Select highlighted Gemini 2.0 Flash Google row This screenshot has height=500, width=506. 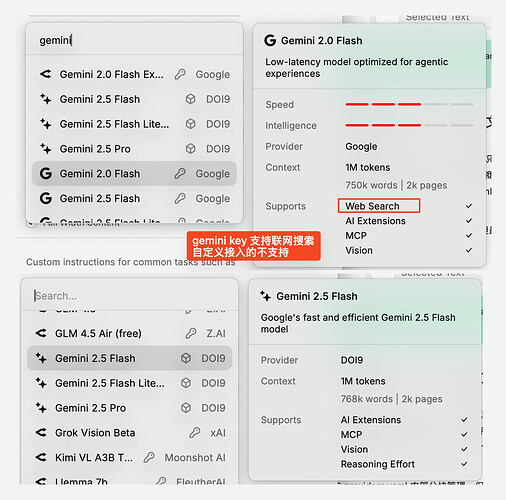coord(134,174)
